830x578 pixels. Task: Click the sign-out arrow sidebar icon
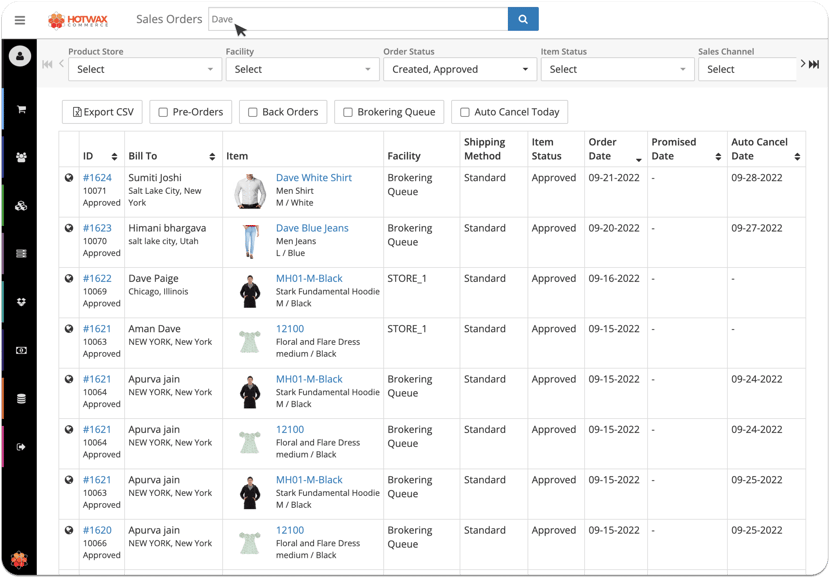pos(21,447)
